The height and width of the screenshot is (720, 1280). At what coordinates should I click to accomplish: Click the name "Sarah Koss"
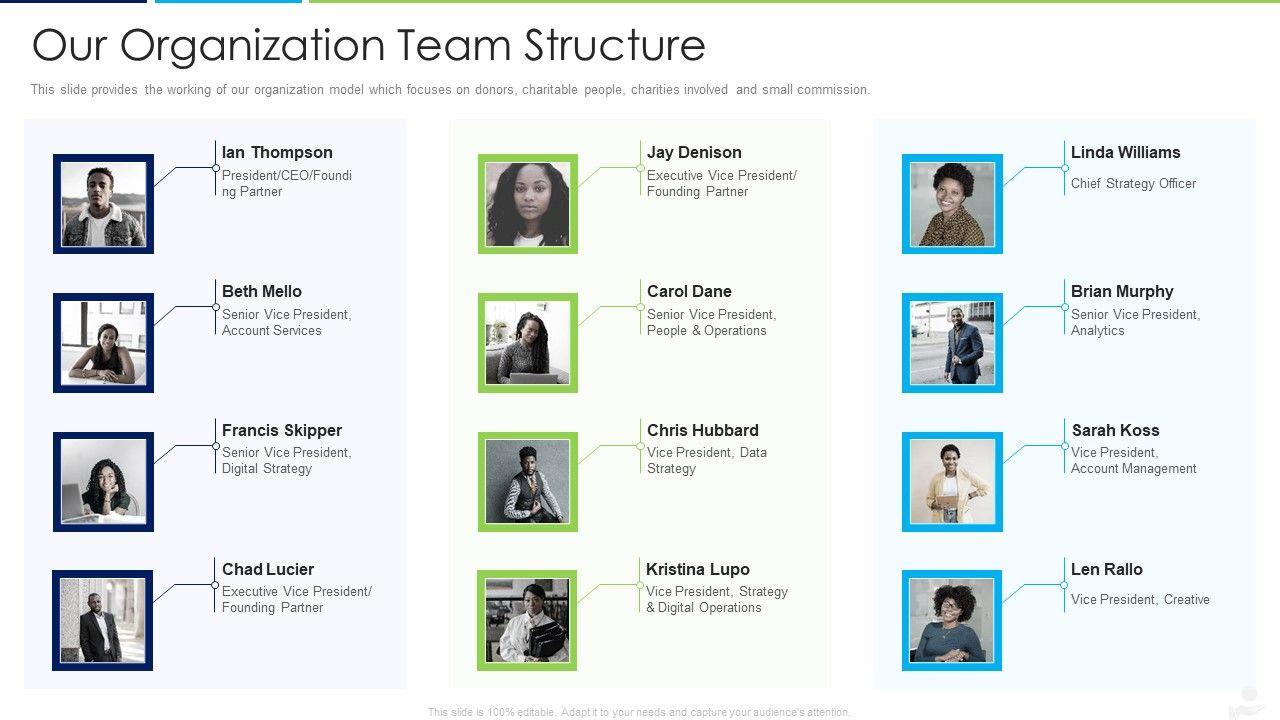point(1116,430)
